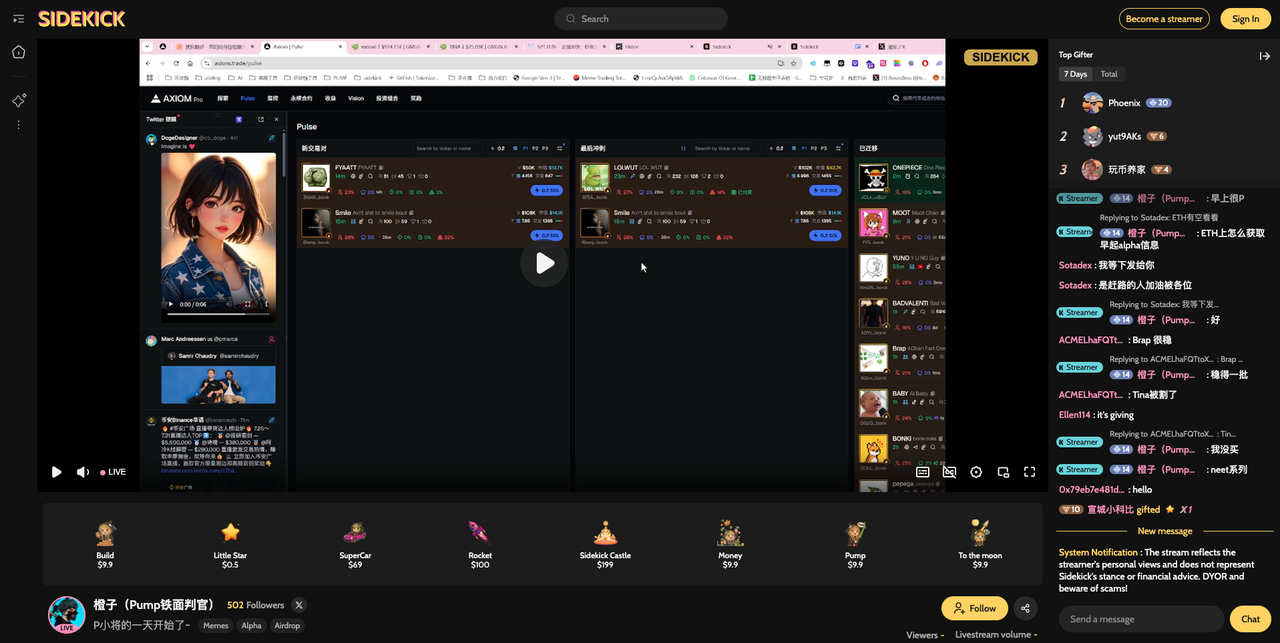
Task: Click the Become a streamer button
Action: click(x=1164, y=19)
